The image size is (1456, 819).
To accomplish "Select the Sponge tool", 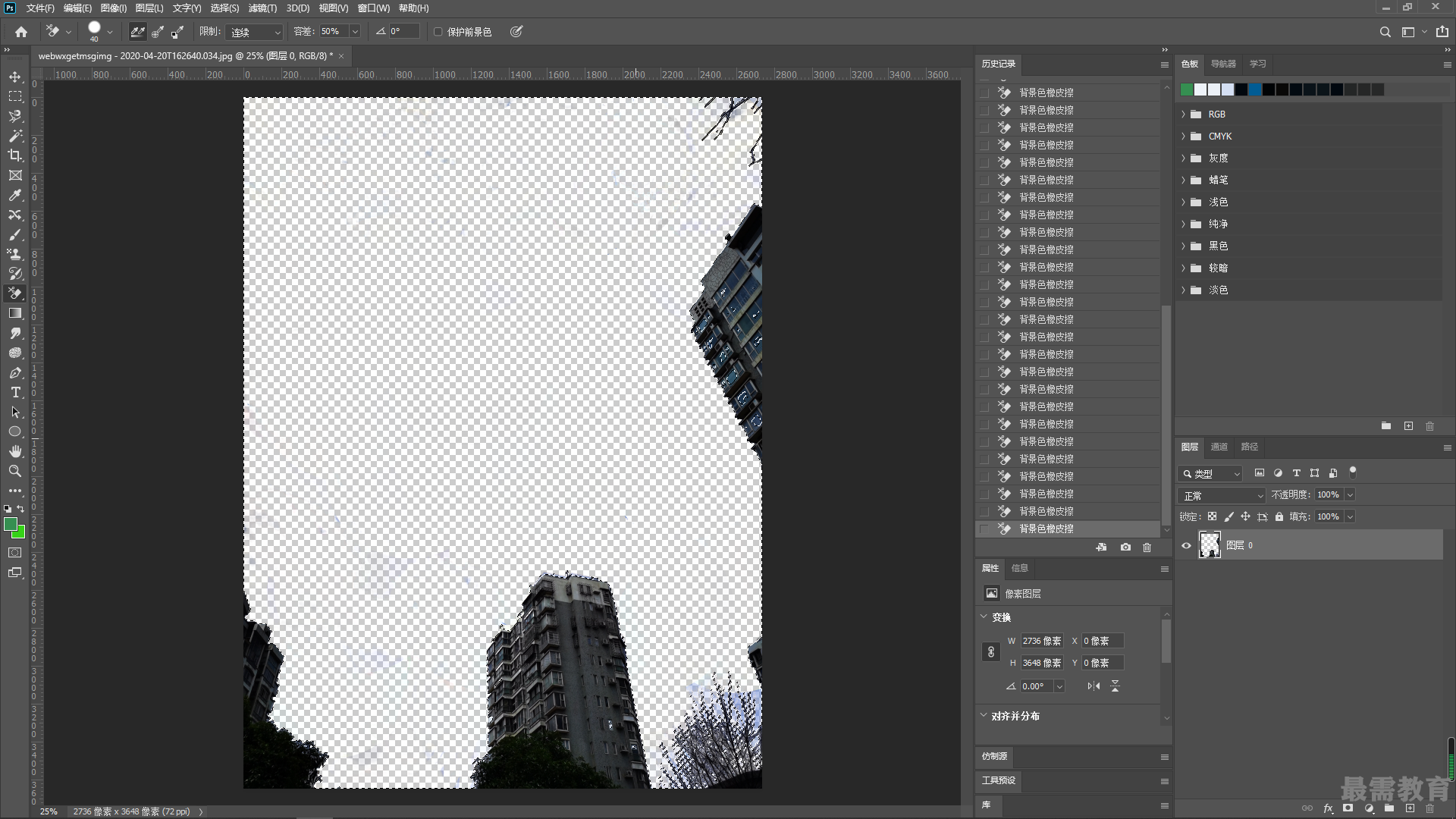I will coord(15,353).
